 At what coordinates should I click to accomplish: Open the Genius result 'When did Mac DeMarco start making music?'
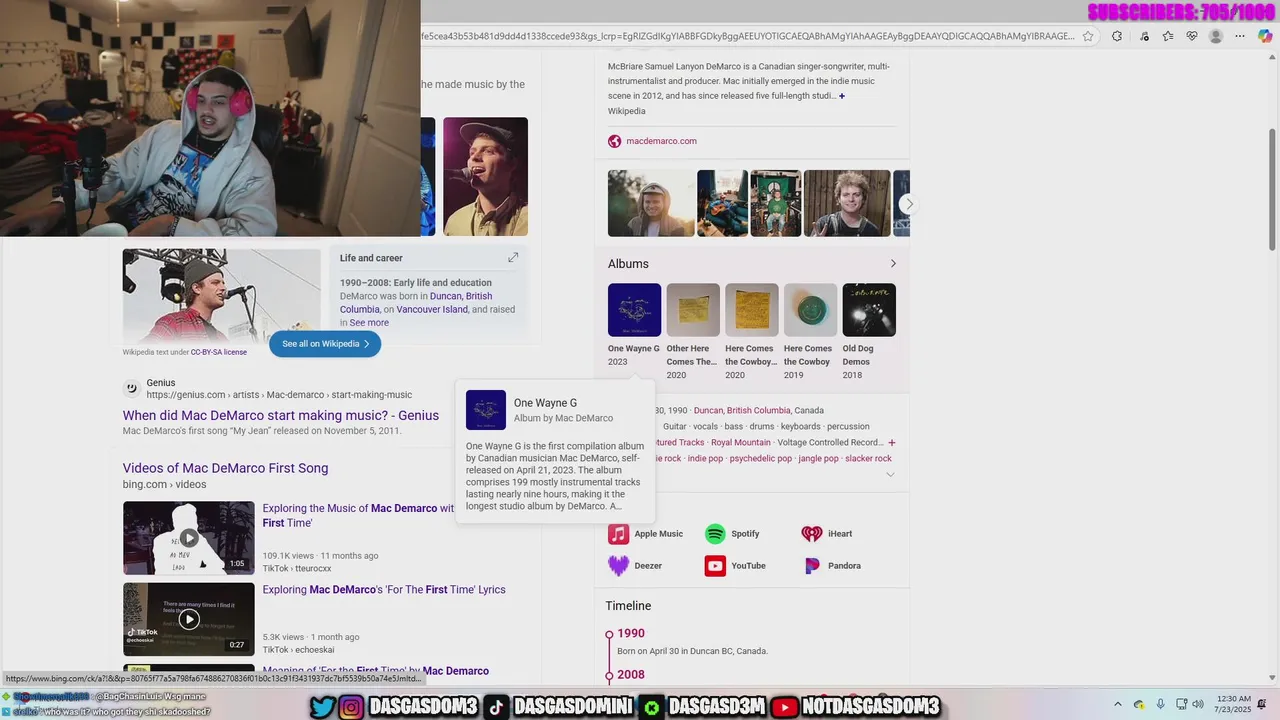point(281,415)
